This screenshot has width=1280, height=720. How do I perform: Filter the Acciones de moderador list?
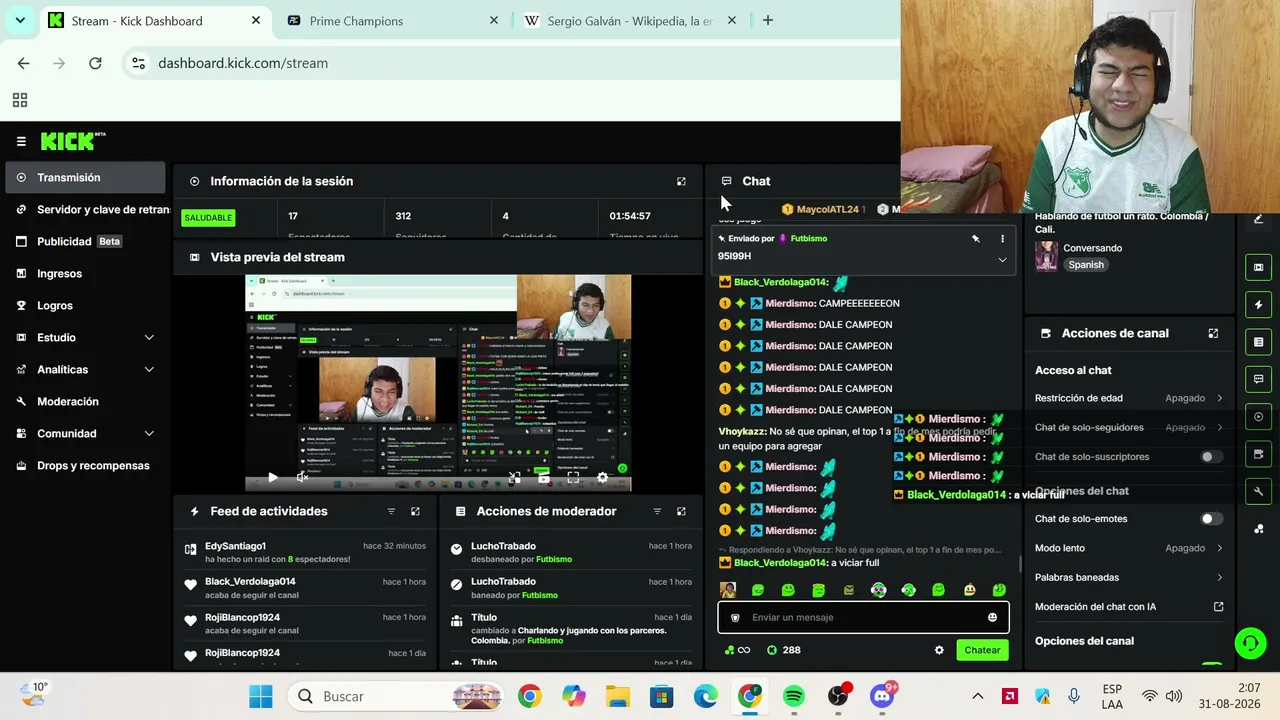(x=657, y=511)
